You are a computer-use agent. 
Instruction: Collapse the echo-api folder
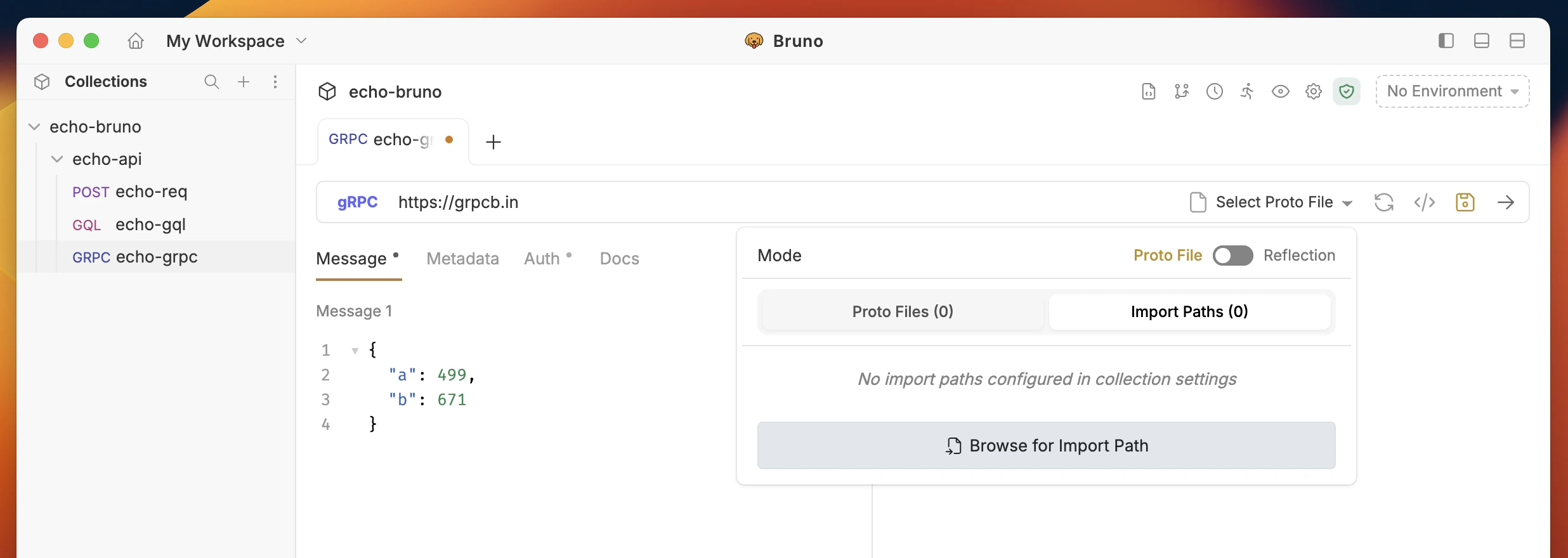(57, 159)
